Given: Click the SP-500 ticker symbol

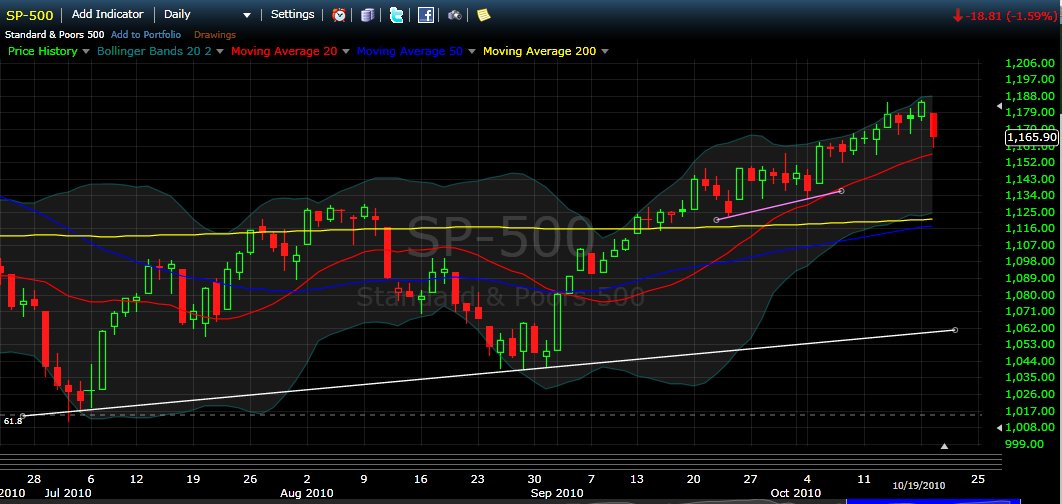Looking at the screenshot, I should tap(29, 15).
